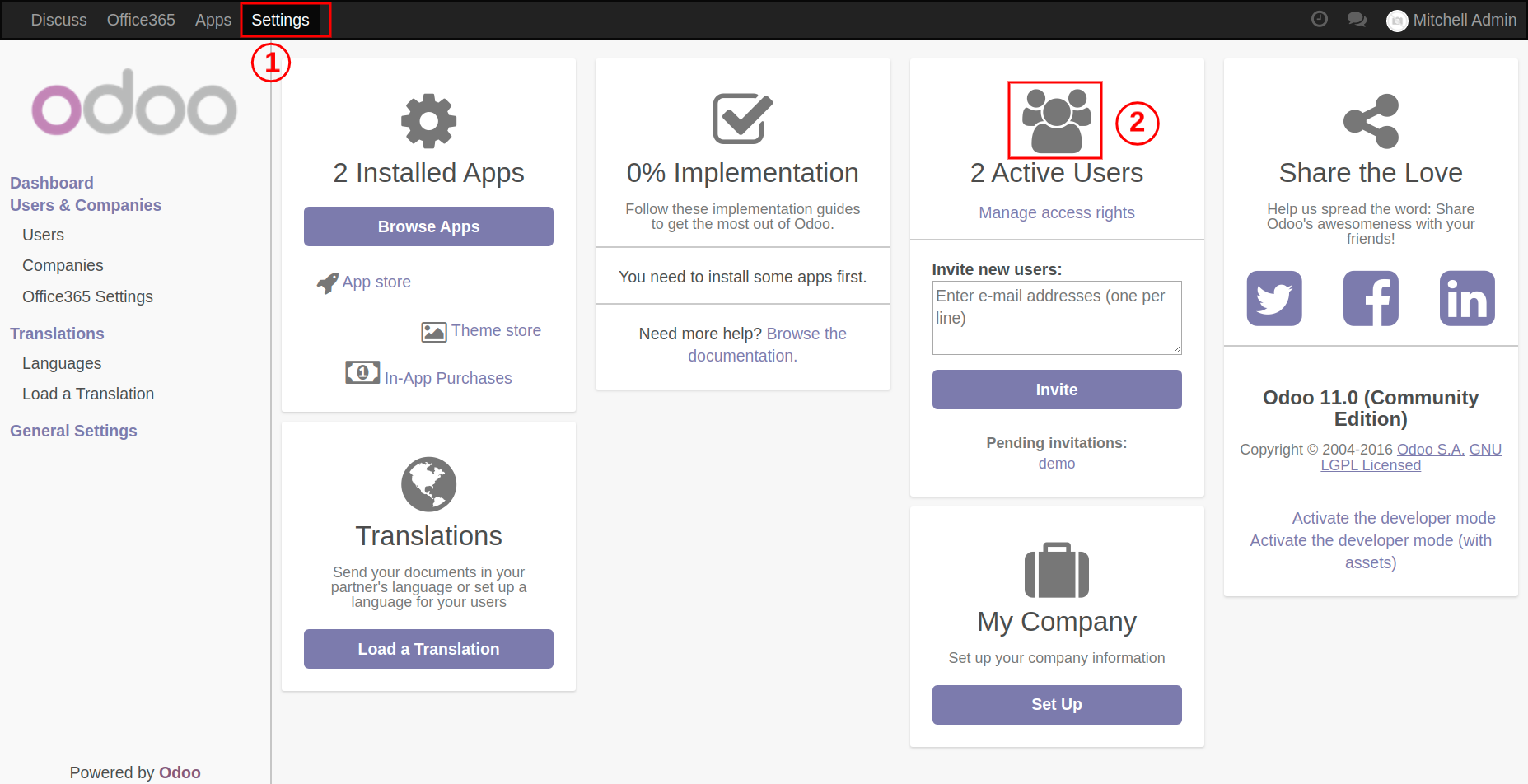Select Languages under Translations
This screenshot has height=784, width=1528.
click(x=62, y=363)
